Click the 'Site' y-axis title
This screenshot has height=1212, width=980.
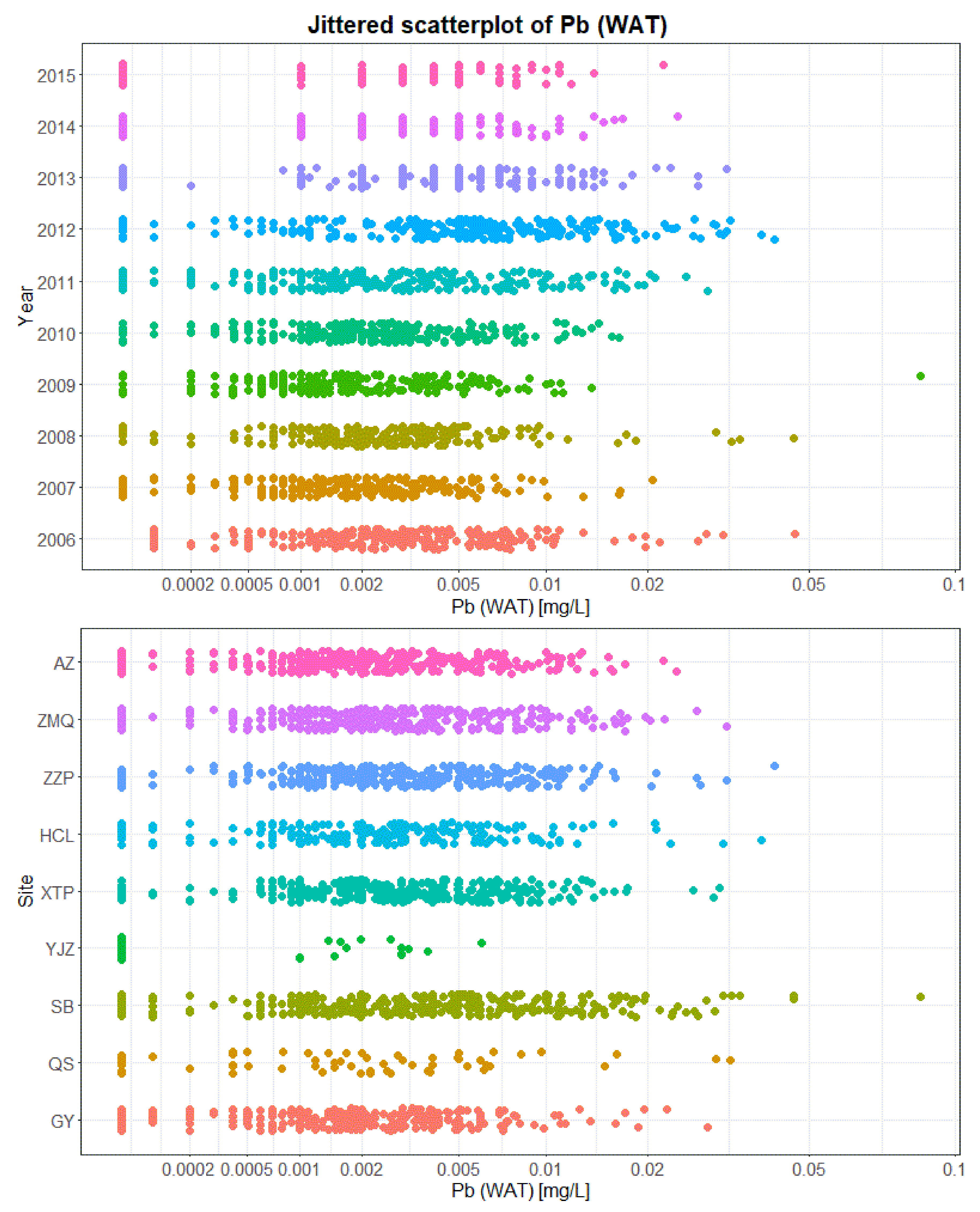(x=25, y=891)
